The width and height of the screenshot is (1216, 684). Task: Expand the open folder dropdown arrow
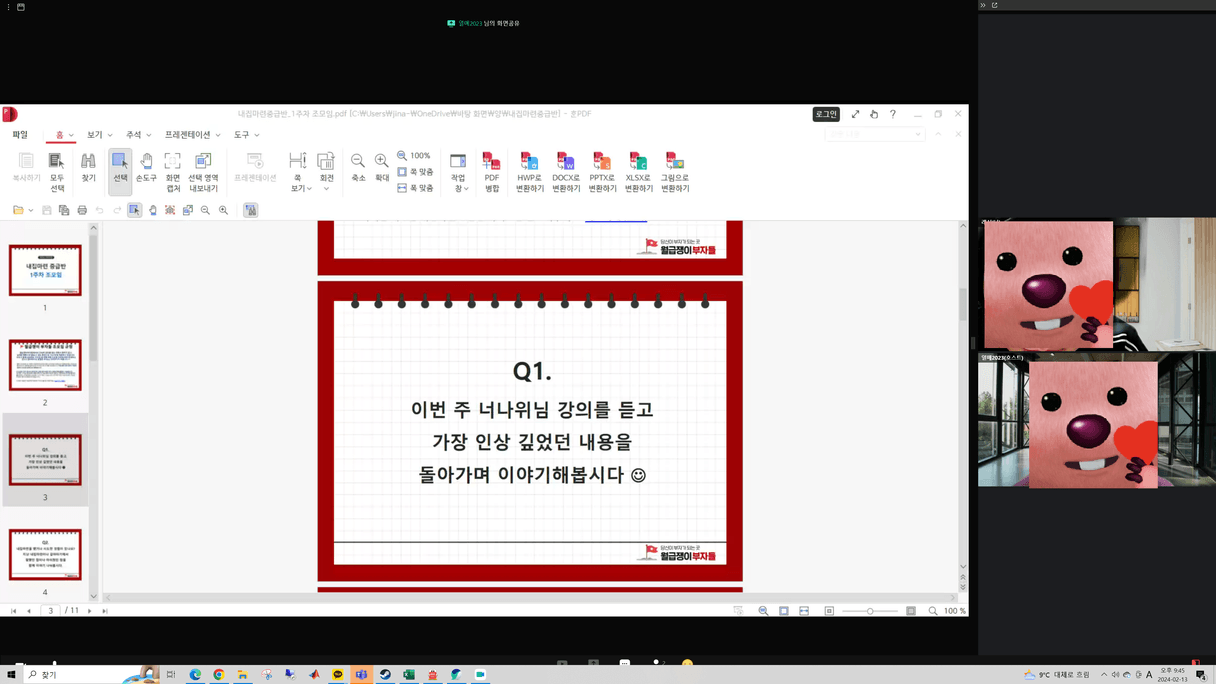(x=31, y=210)
